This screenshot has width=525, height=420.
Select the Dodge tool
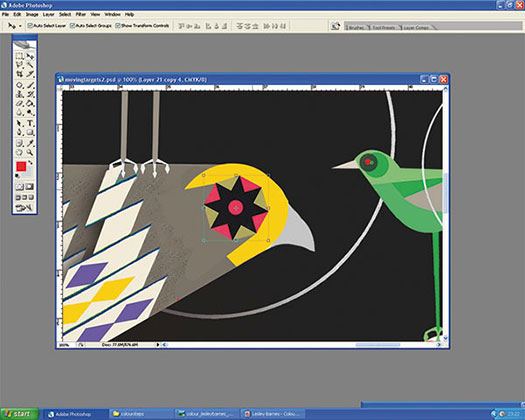[x=30, y=113]
